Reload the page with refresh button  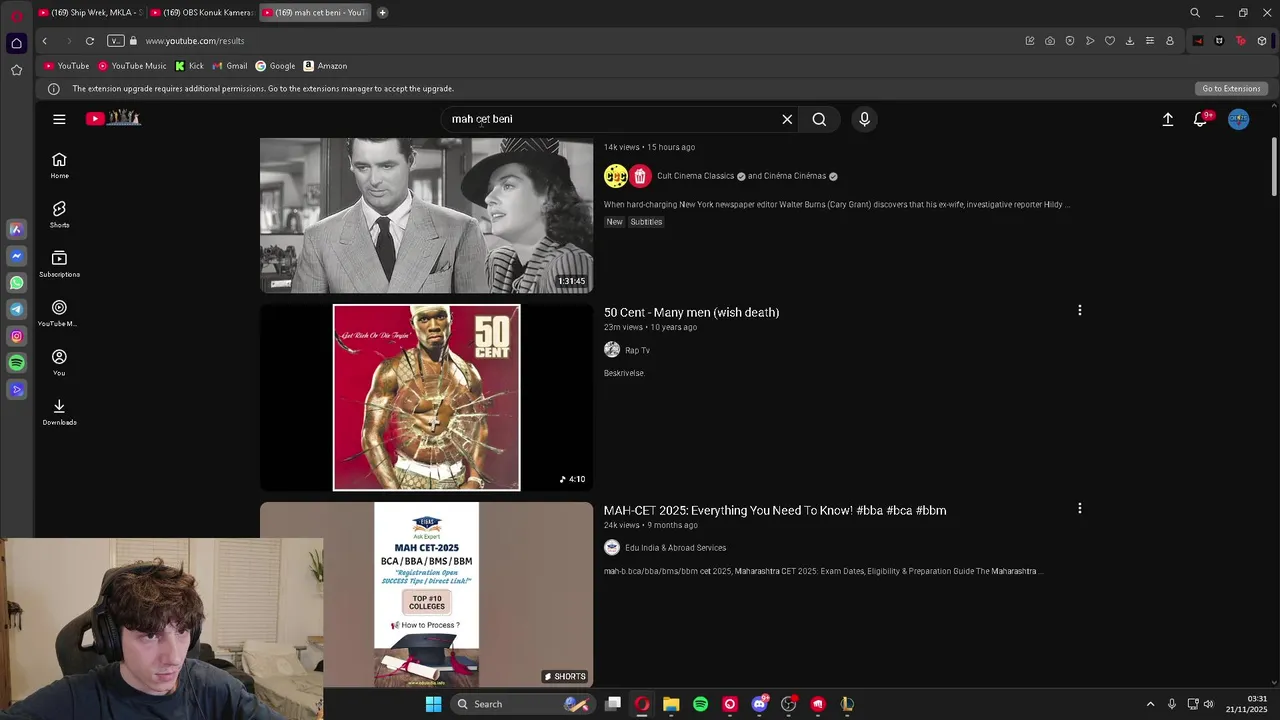tap(90, 41)
